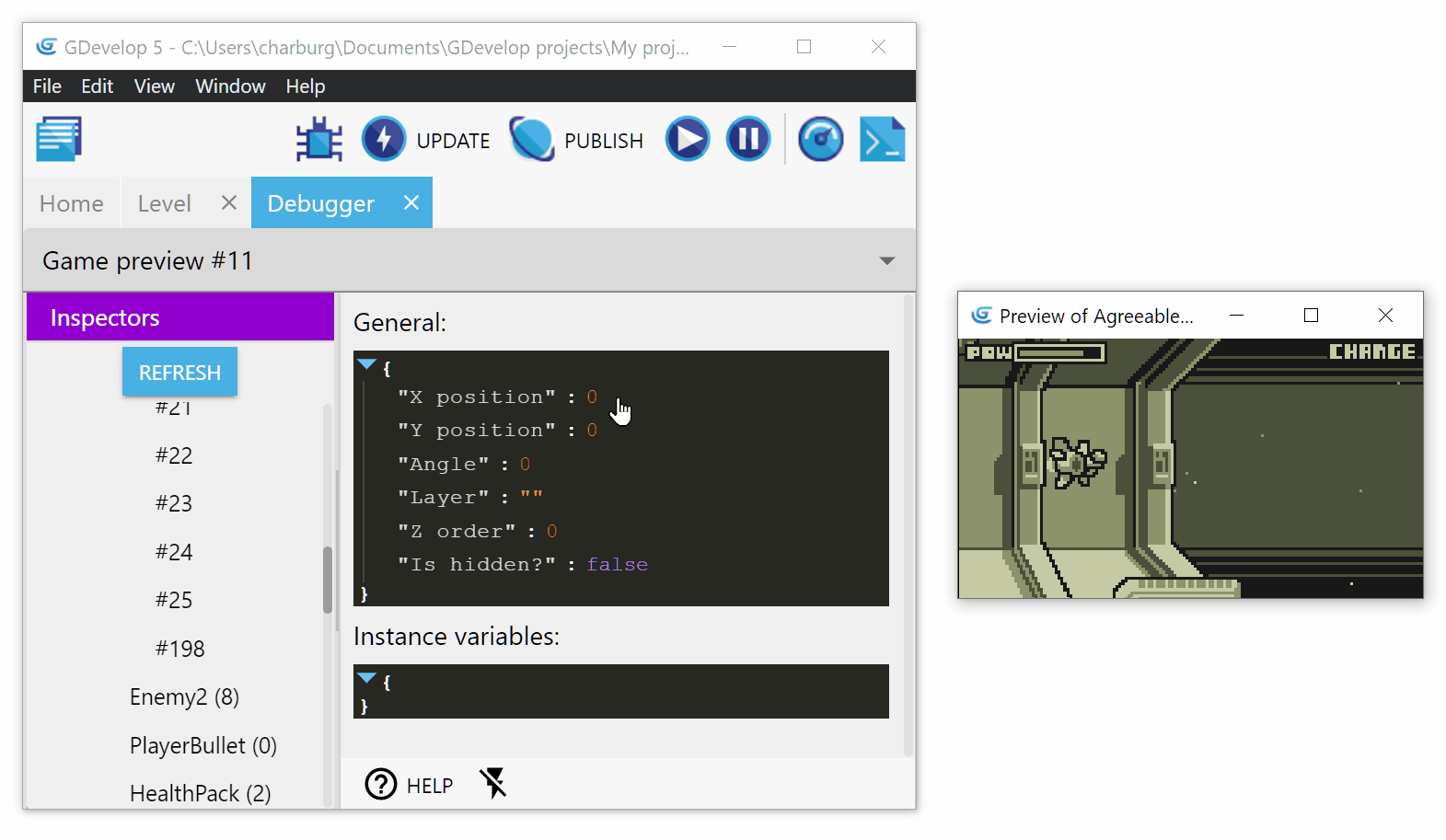This screenshot has width=1446, height=840.
Task: Click the Publish globe icon
Action: [x=532, y=140]
